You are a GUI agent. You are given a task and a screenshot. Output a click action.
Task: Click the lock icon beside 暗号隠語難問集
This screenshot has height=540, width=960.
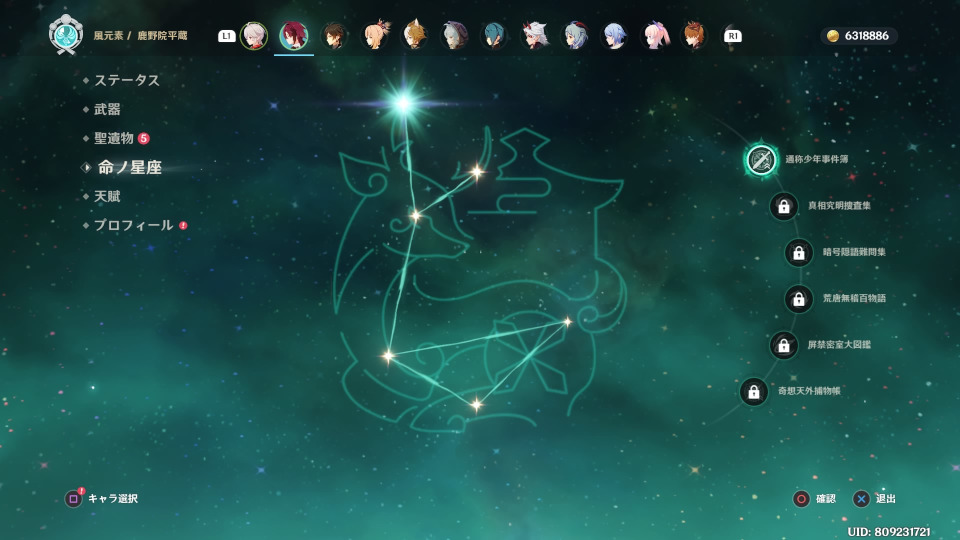coord(798,252)
